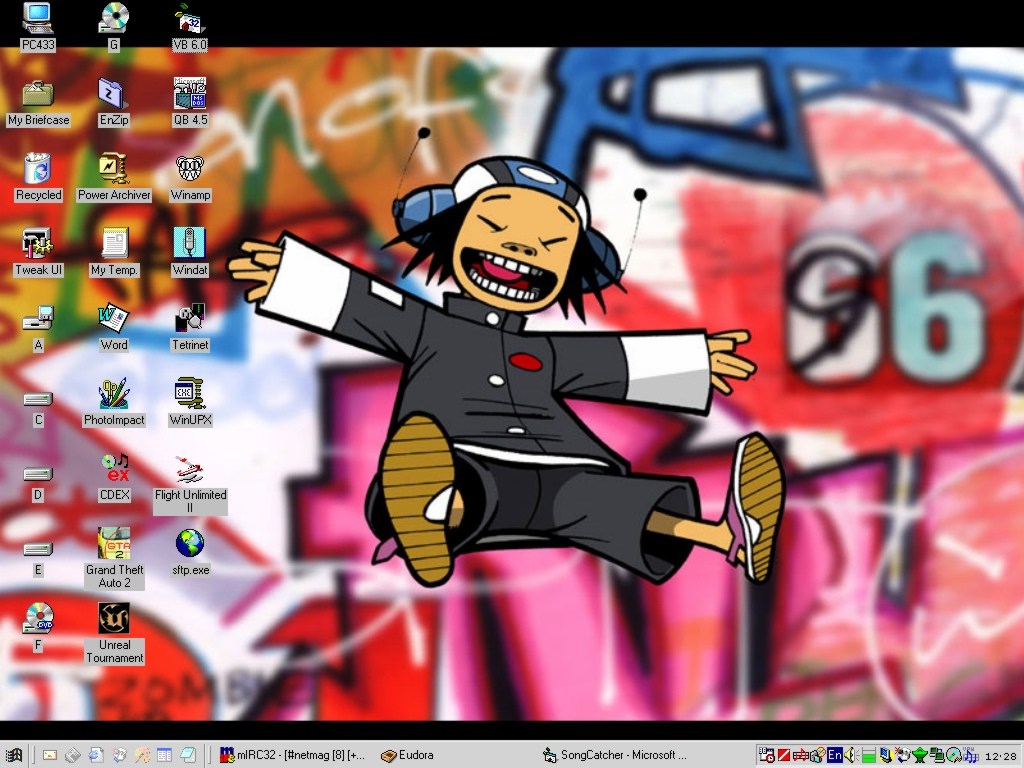Open the Tweak UI icon
The image size is (1024, 768).
pyautogui.click(x=38, y=244)
